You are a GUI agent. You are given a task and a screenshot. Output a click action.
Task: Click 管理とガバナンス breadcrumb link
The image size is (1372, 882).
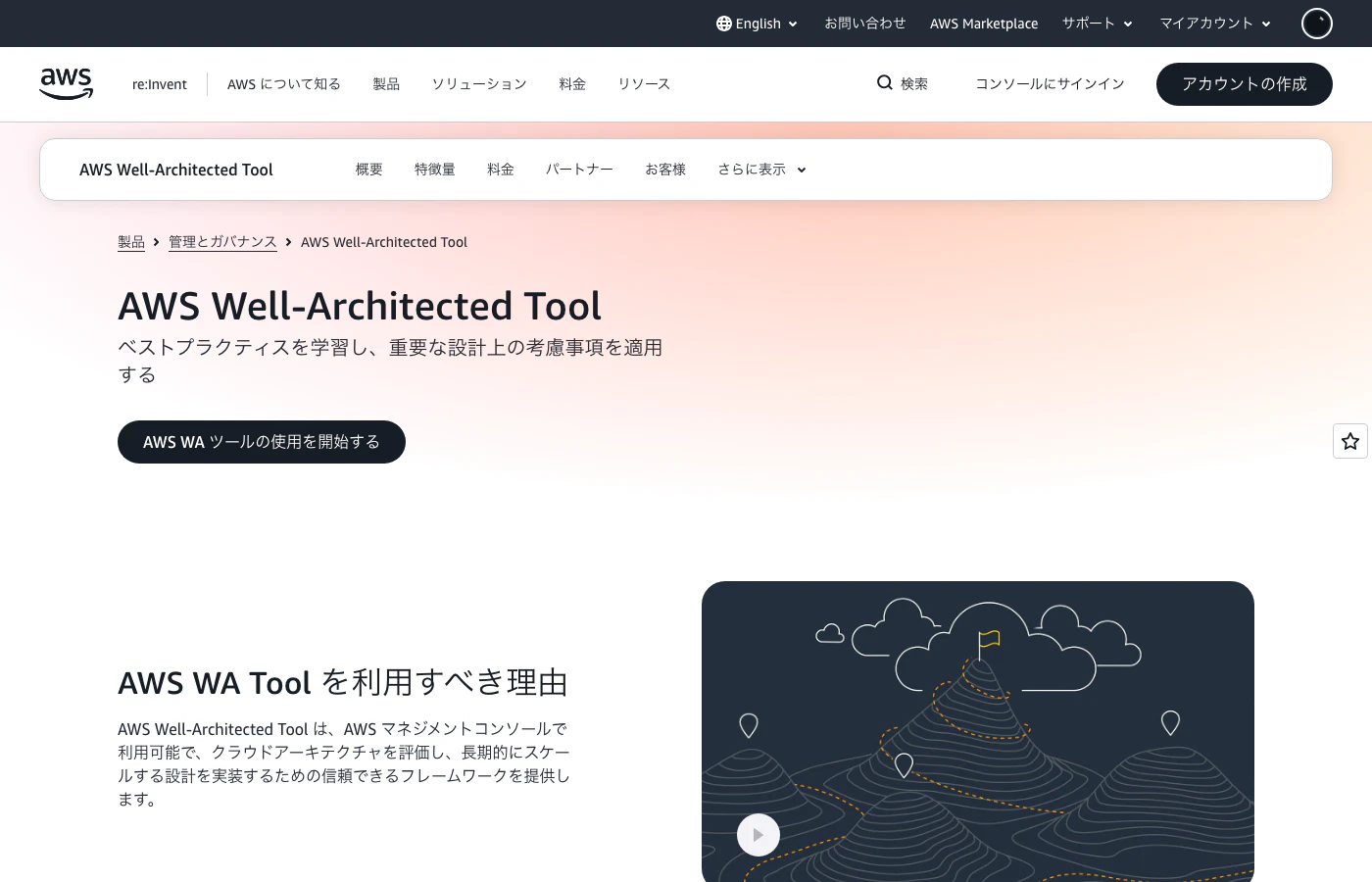coord(222,242)
